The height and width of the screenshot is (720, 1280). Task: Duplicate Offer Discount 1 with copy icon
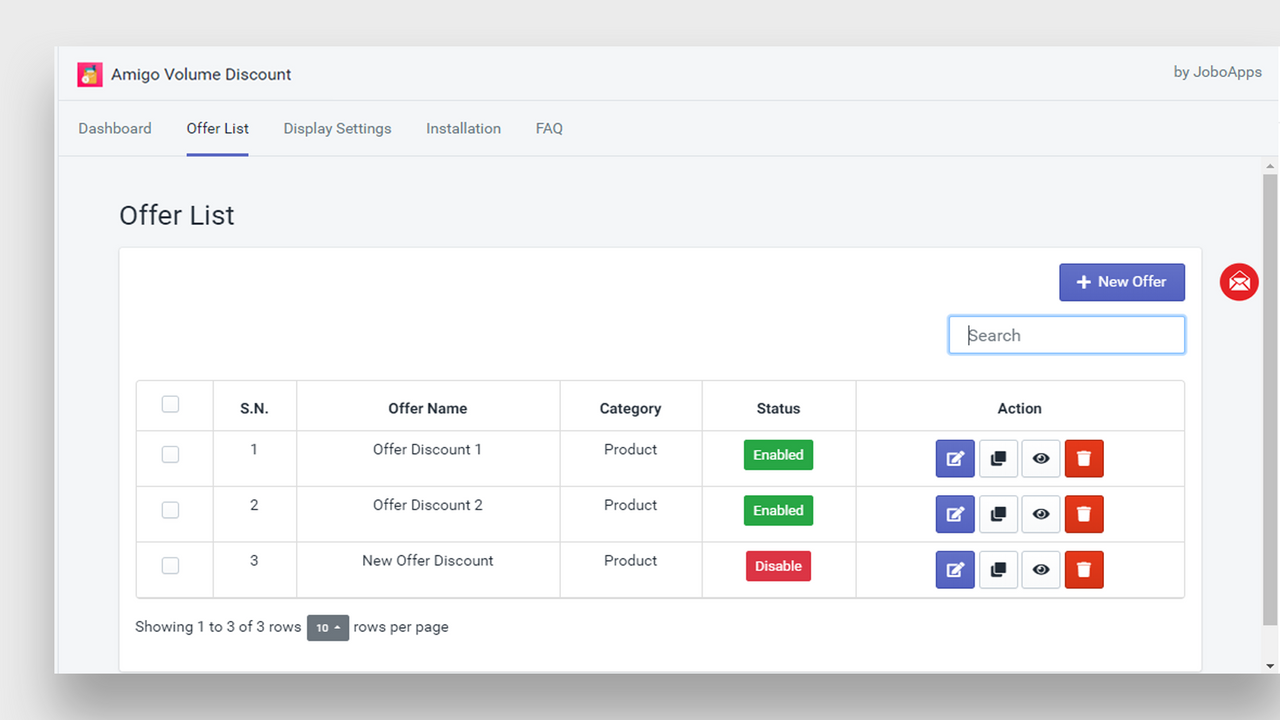point(998,459)
